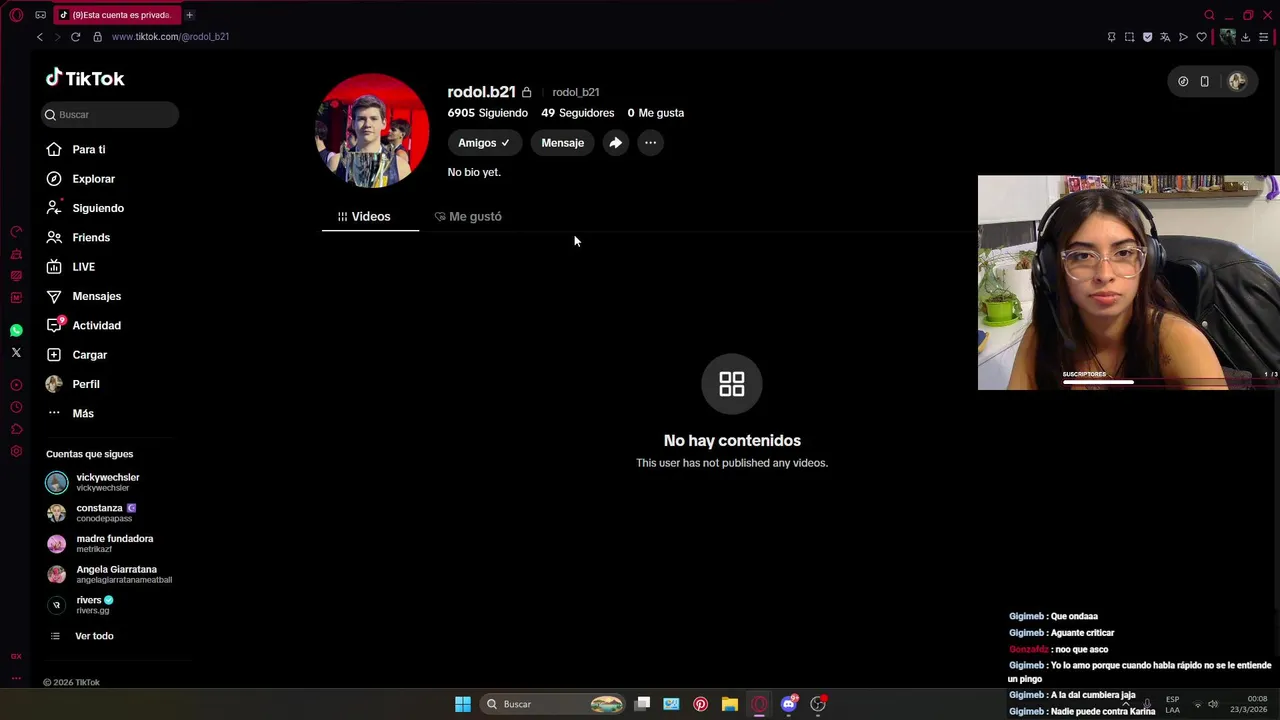Click the TikTok coins icon top right

[1183, 82]
